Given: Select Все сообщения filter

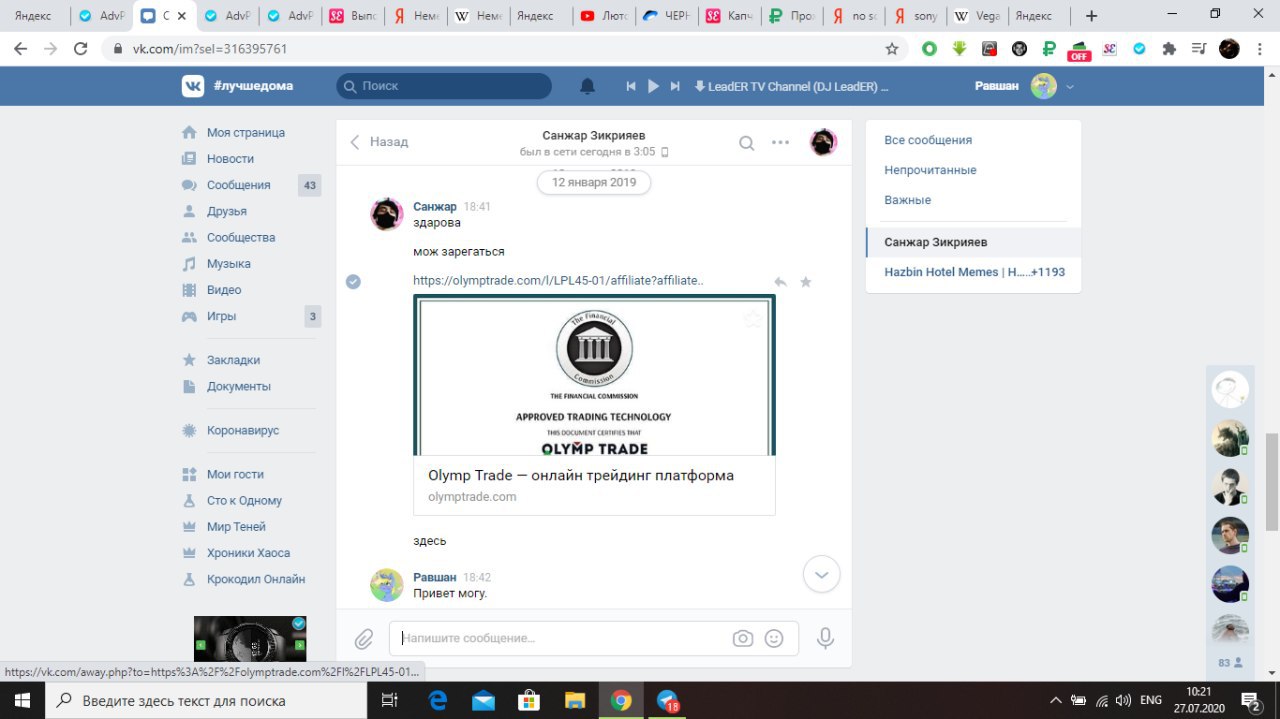Looking at the screenshot, I should [x=928, y=140].
